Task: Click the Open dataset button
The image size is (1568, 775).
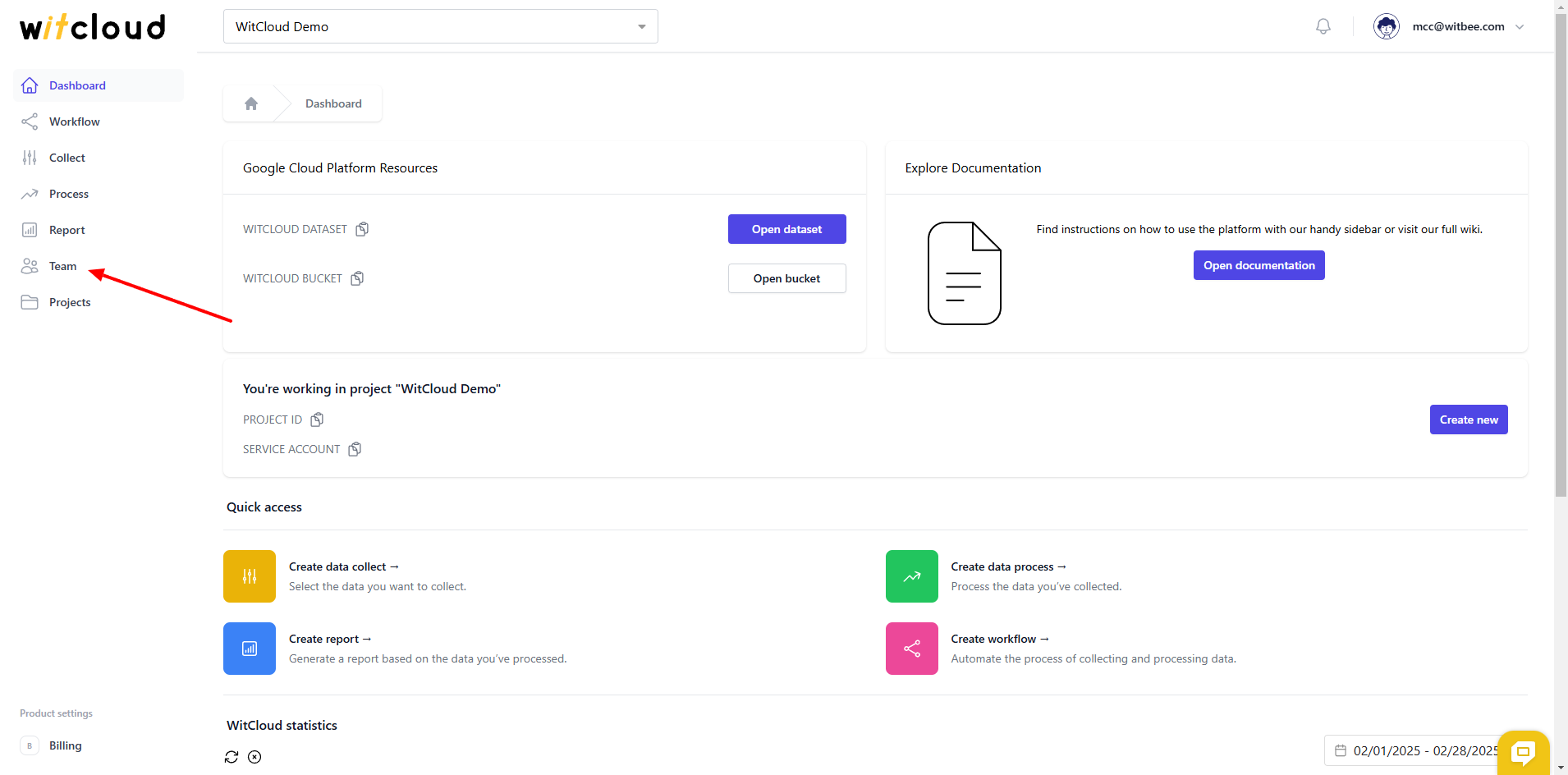Action: point(787,229)
